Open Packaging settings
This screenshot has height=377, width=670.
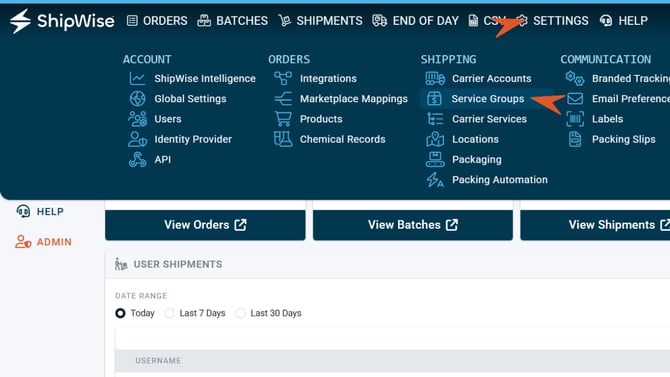point(477,159)
